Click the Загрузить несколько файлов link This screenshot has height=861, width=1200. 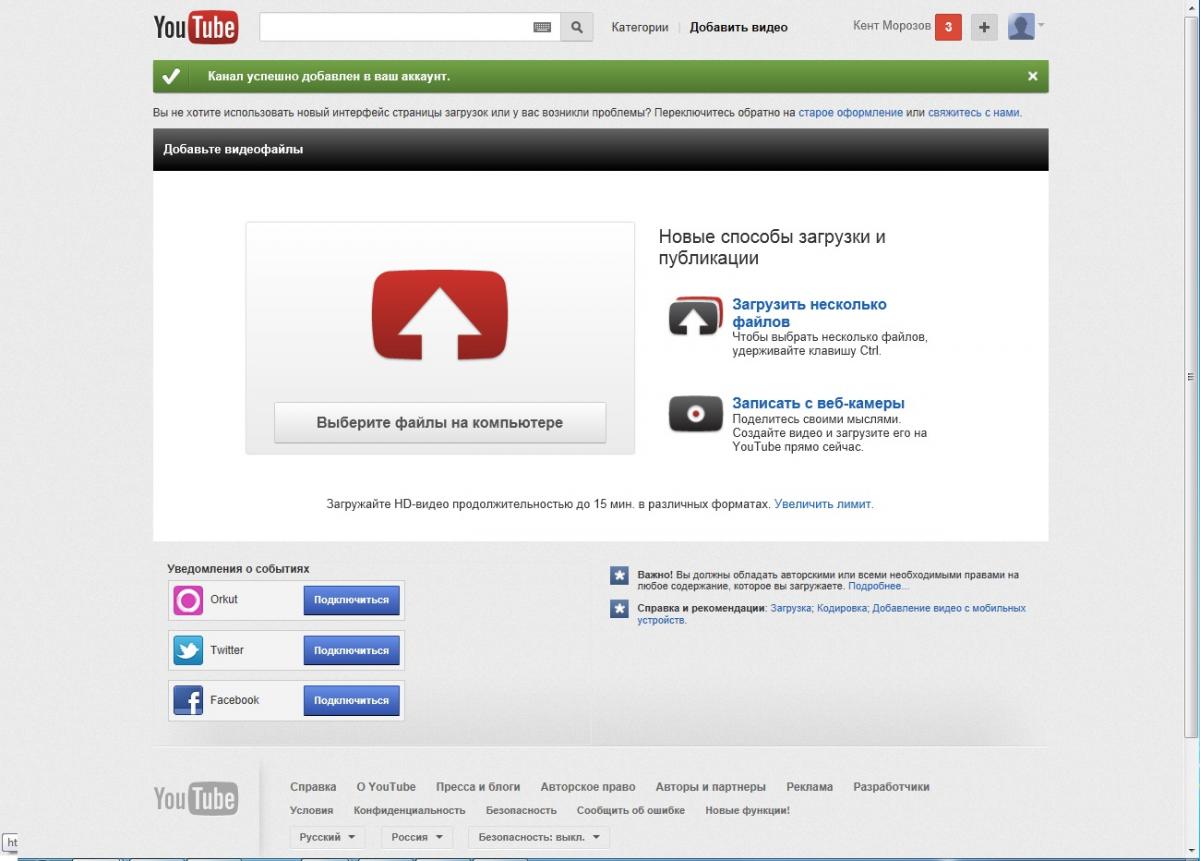[809, 313]
